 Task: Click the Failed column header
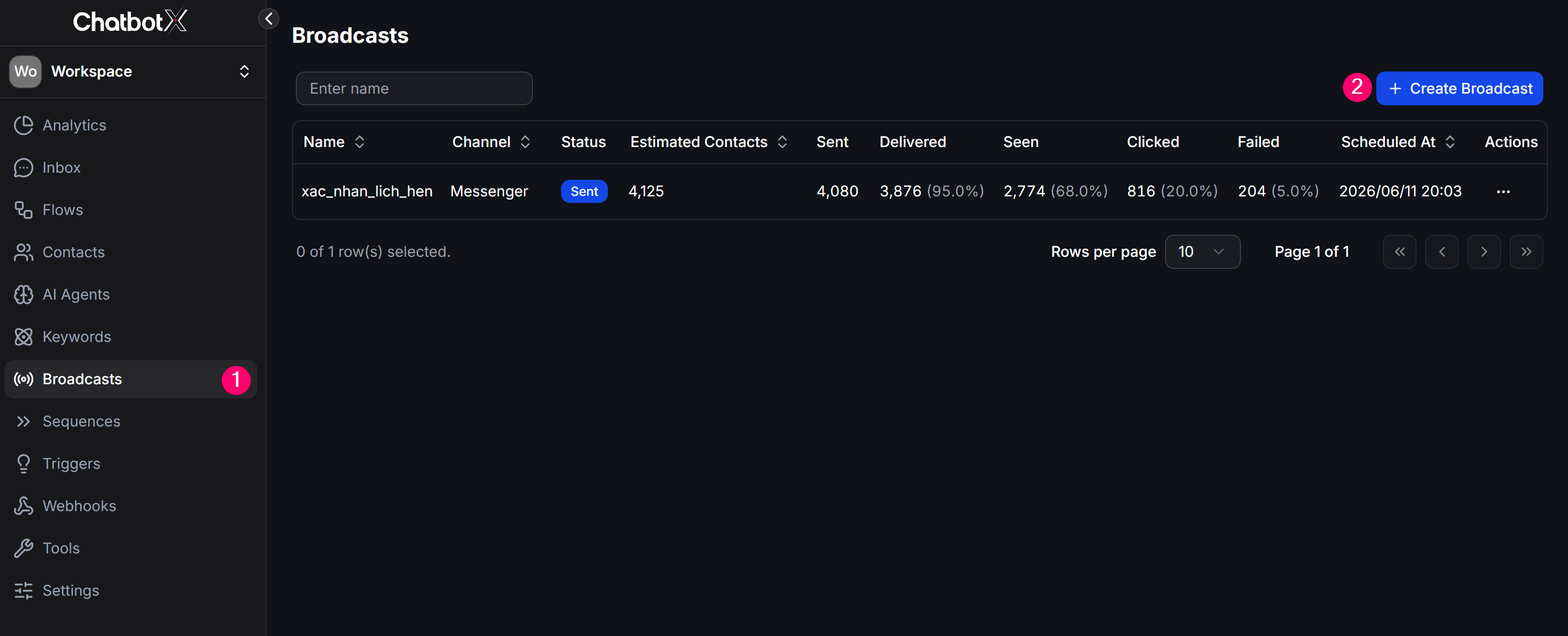[x=1258, y=142]
